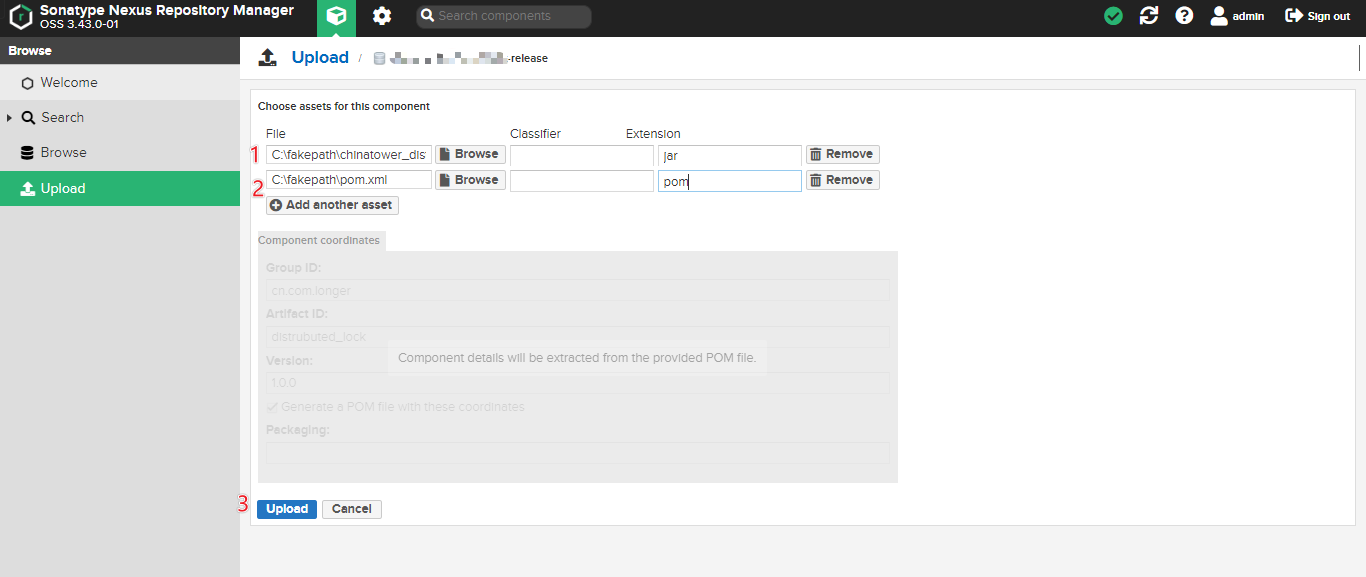Open the Help question mark icon
This screenshot has height=577, width=1366.
(x=1184, y=16)
